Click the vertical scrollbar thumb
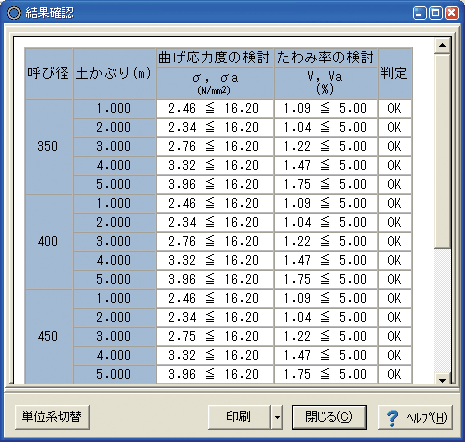Viewport: 465px width, 442px height. [442, 151]
